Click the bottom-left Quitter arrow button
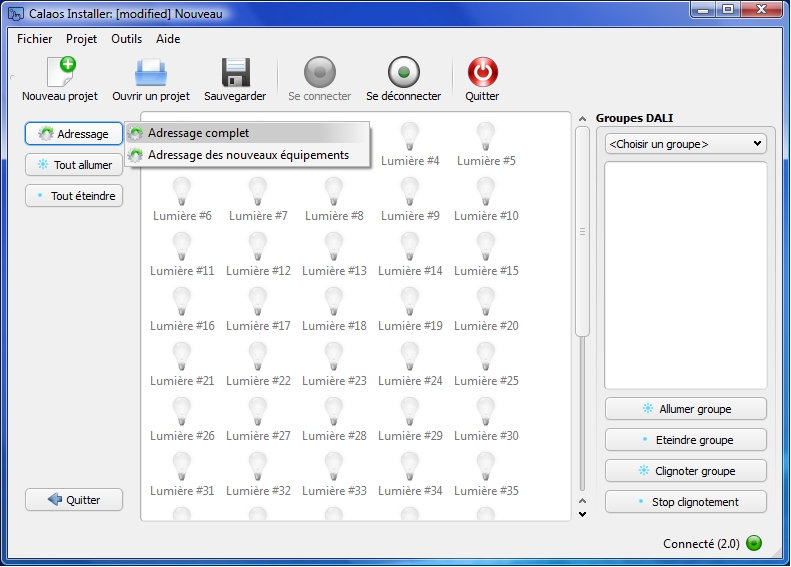Screen dimensions: 791x567 (74, 500)
